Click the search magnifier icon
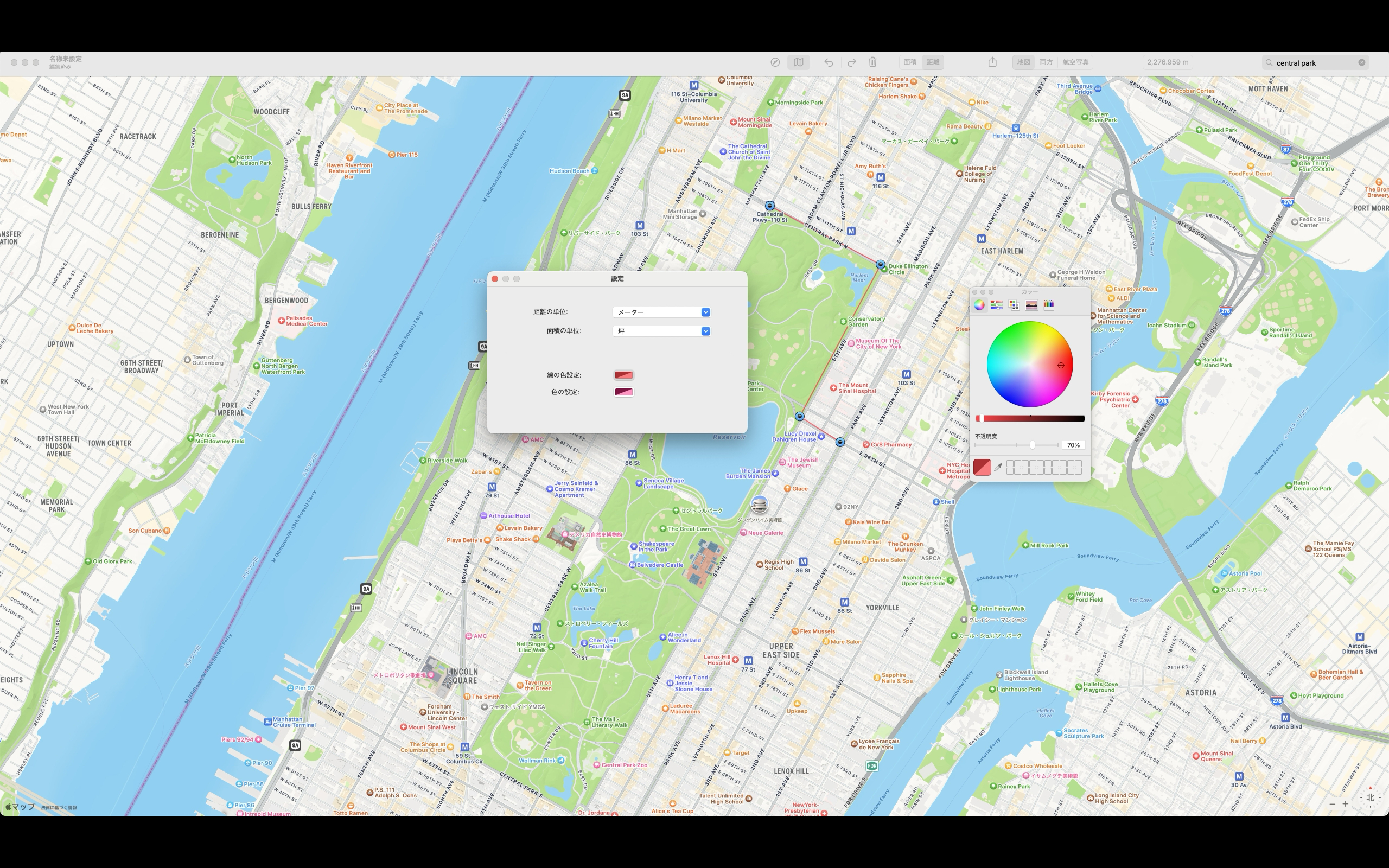The height and width of the screenshot is (868, 1389). [1269, 62]
